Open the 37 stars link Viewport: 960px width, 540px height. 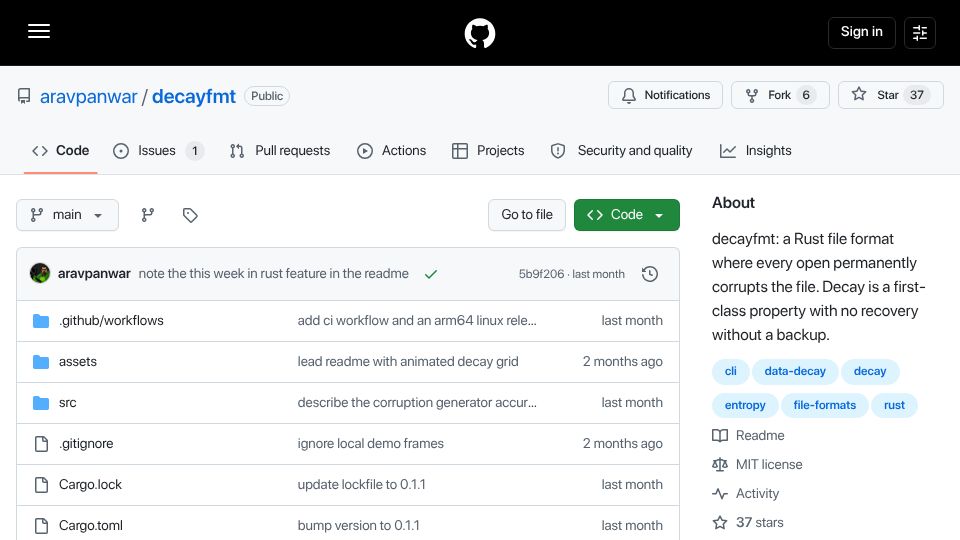point(748,523)
